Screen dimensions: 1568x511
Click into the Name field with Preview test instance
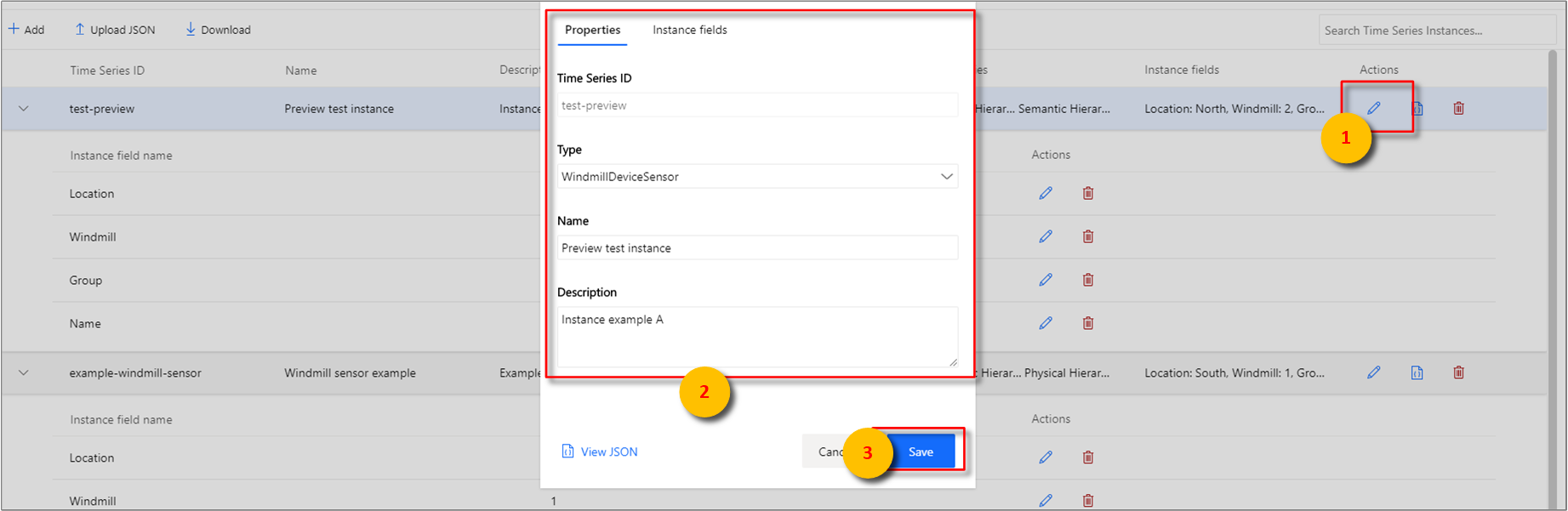point(756,248)
